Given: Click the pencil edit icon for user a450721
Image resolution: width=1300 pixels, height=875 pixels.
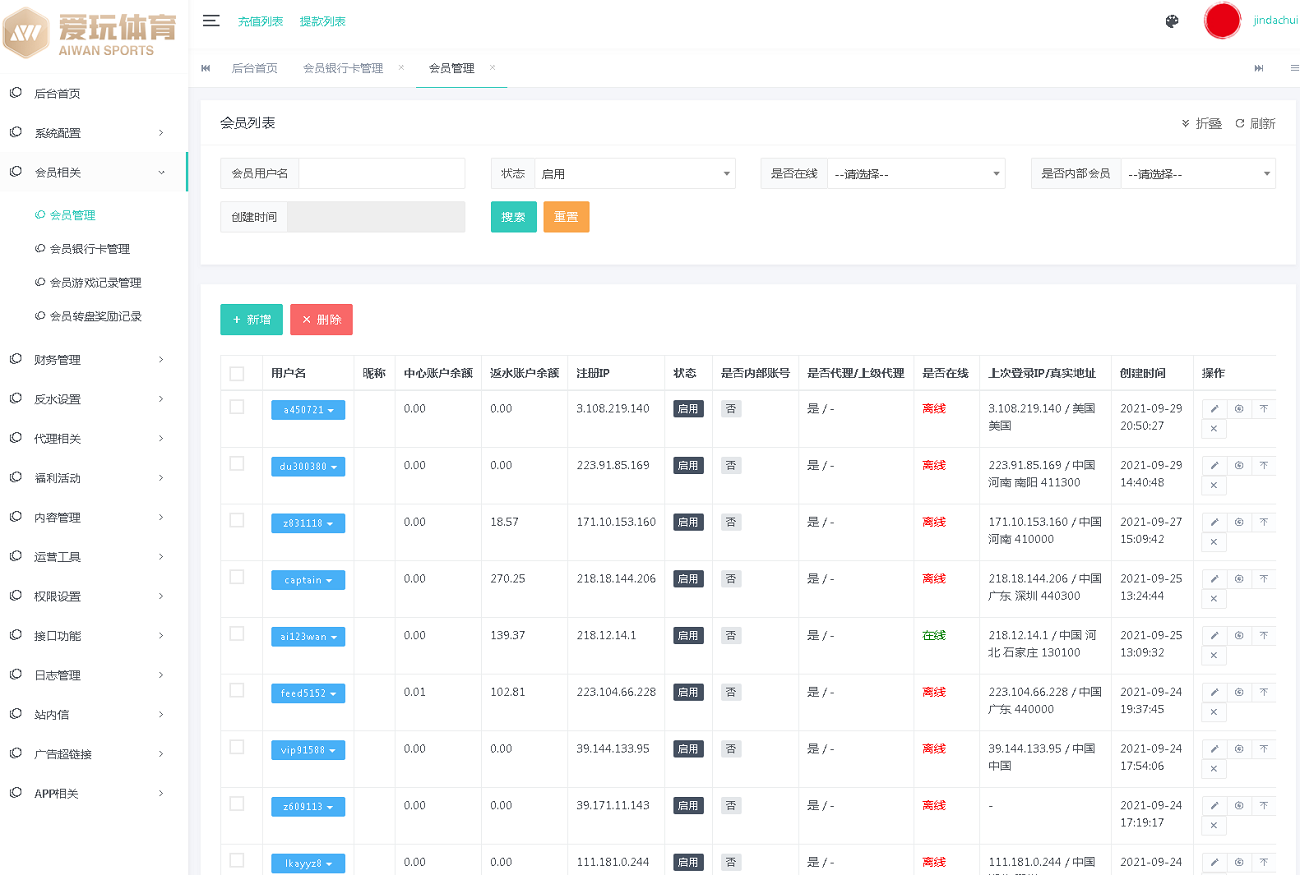Looking at the screenshot, I should point(1214,409).
